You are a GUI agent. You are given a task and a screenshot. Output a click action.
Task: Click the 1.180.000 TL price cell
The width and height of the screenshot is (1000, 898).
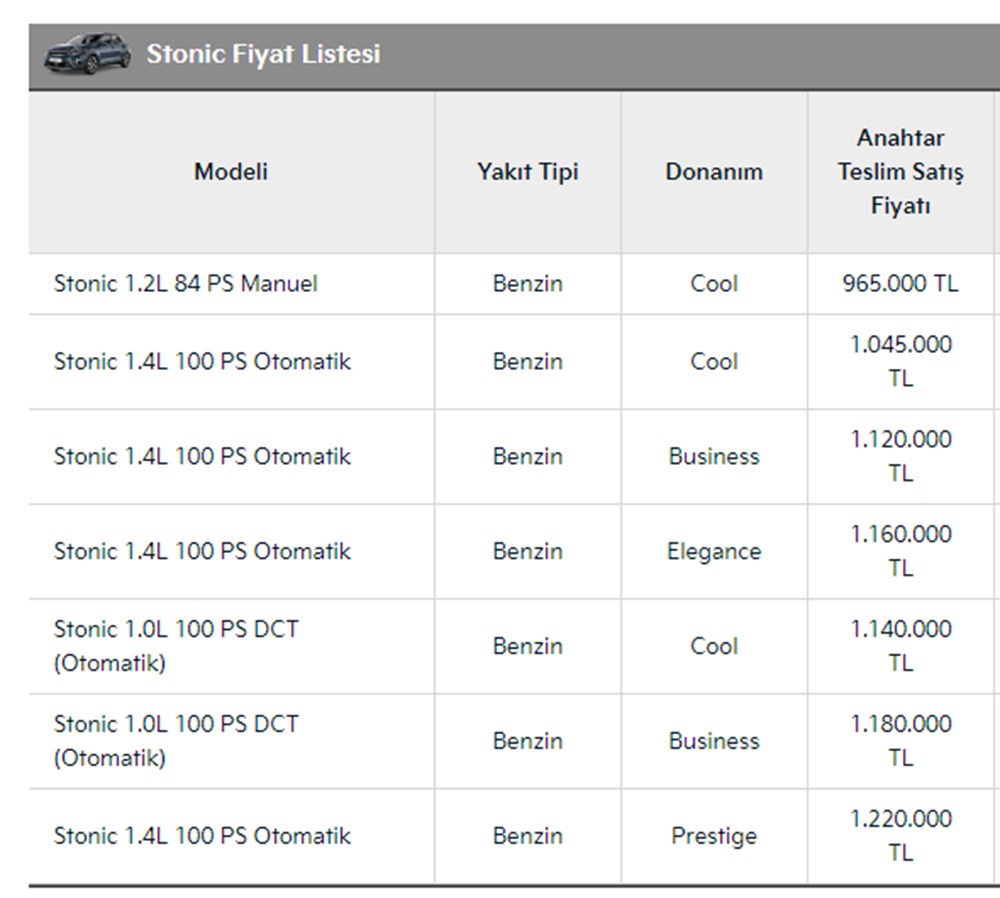pyautogui.click(x=900, y=741)
